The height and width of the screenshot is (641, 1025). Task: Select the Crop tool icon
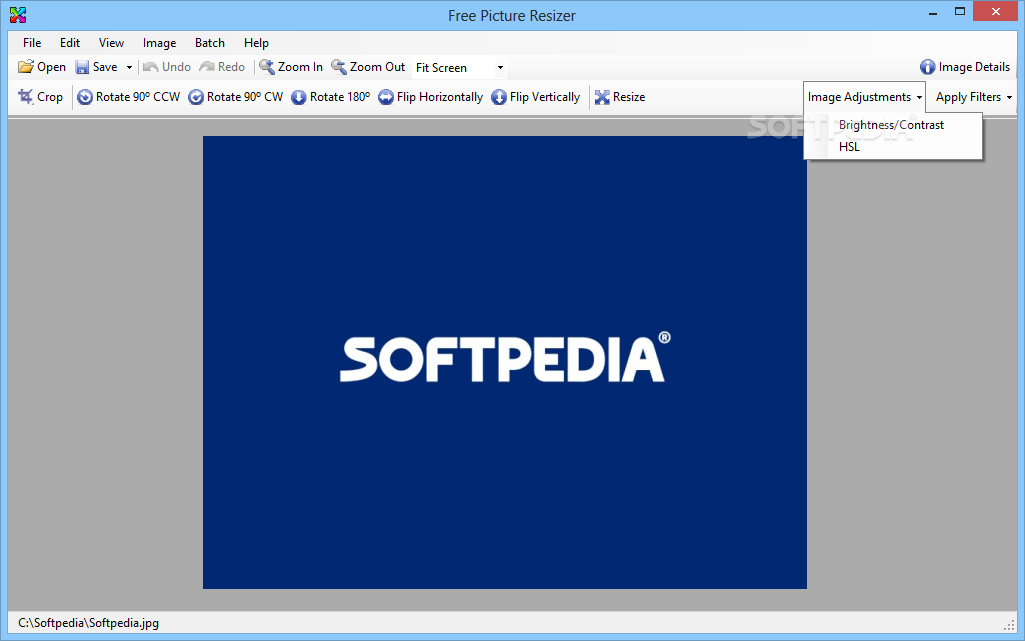[25, 97]
